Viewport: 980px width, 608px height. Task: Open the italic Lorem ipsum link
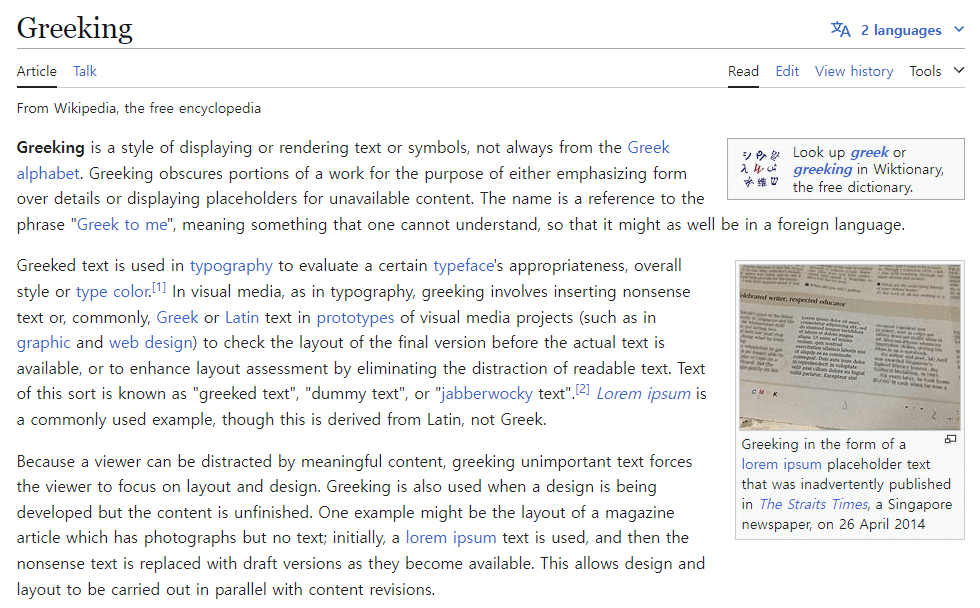click(x=643, y=394)
